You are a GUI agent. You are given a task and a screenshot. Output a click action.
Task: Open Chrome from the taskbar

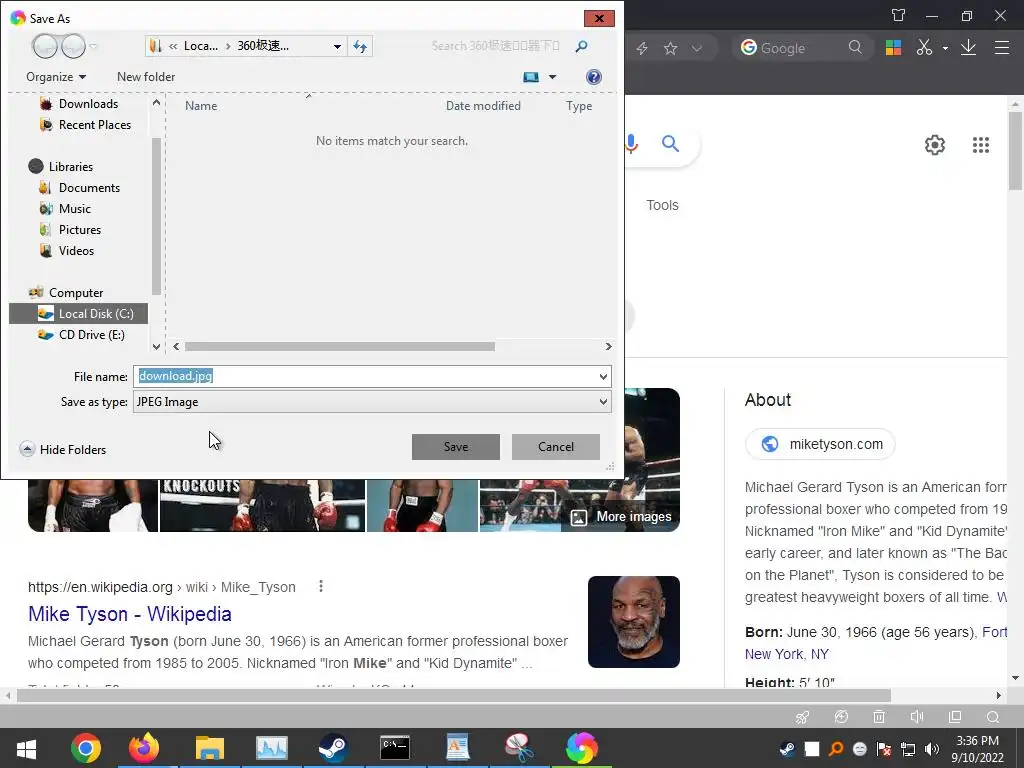click(x=86, y=748)
